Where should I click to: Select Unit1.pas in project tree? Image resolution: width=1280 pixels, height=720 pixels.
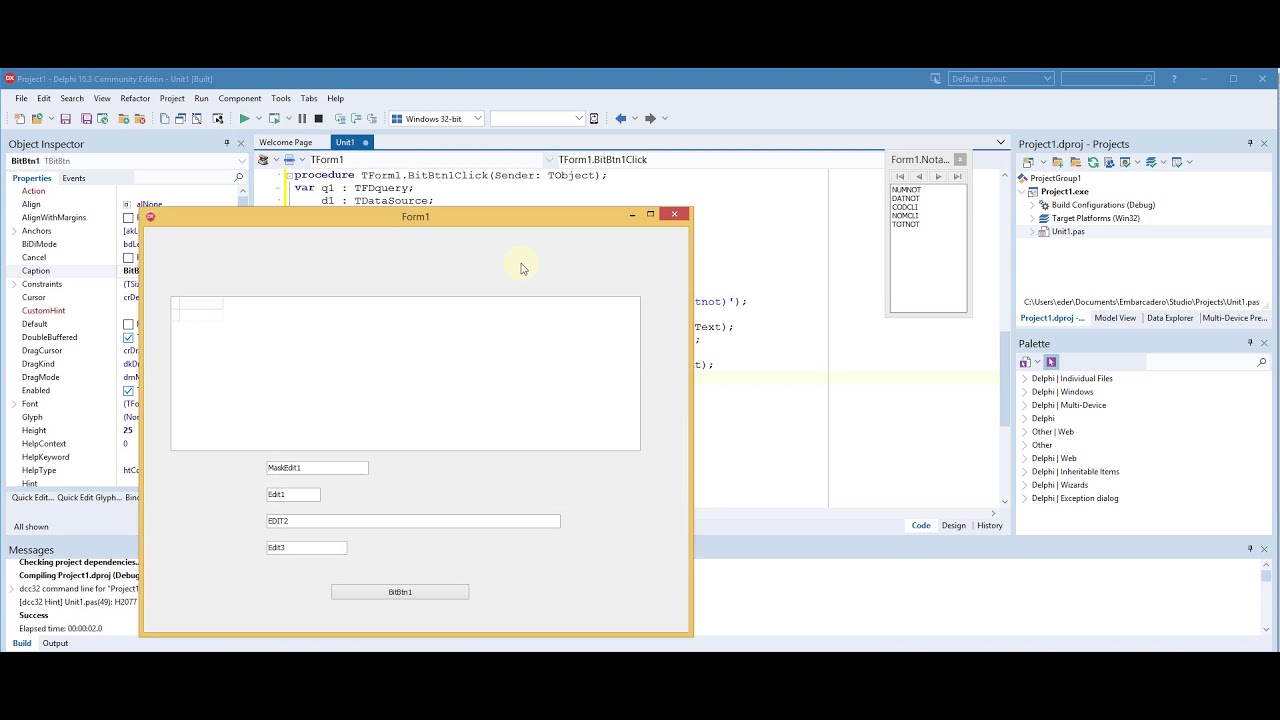tap(1068, 231)
